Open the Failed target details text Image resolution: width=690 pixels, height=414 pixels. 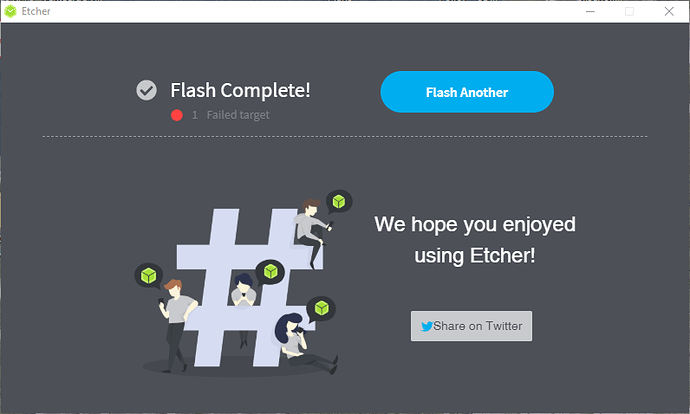click(238, 115)
